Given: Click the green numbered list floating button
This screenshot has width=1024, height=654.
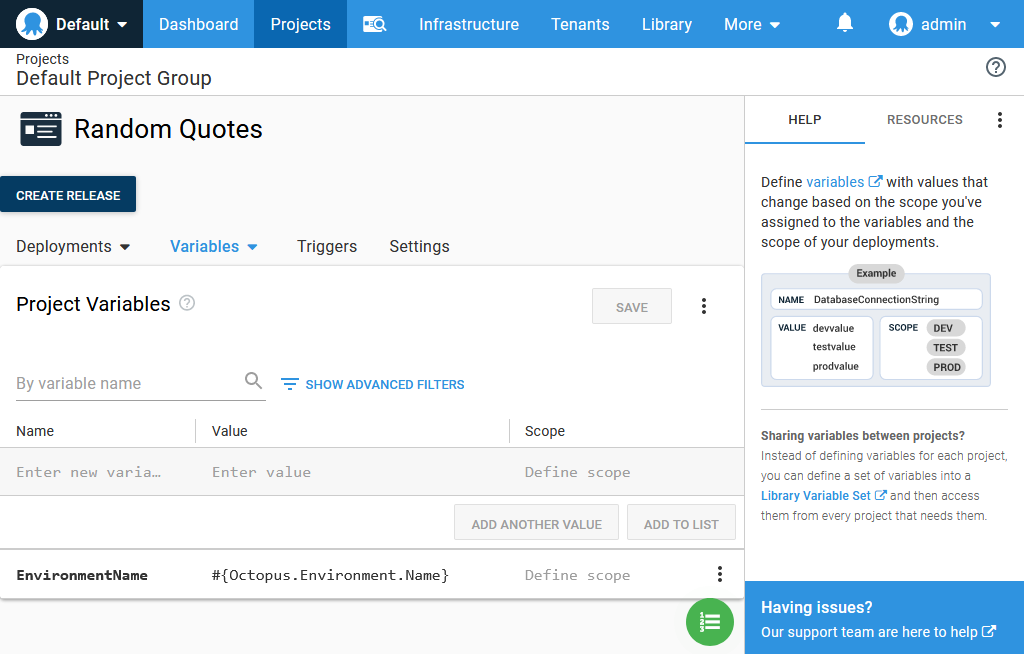Looking at the screenshot, I should (710, 622).
